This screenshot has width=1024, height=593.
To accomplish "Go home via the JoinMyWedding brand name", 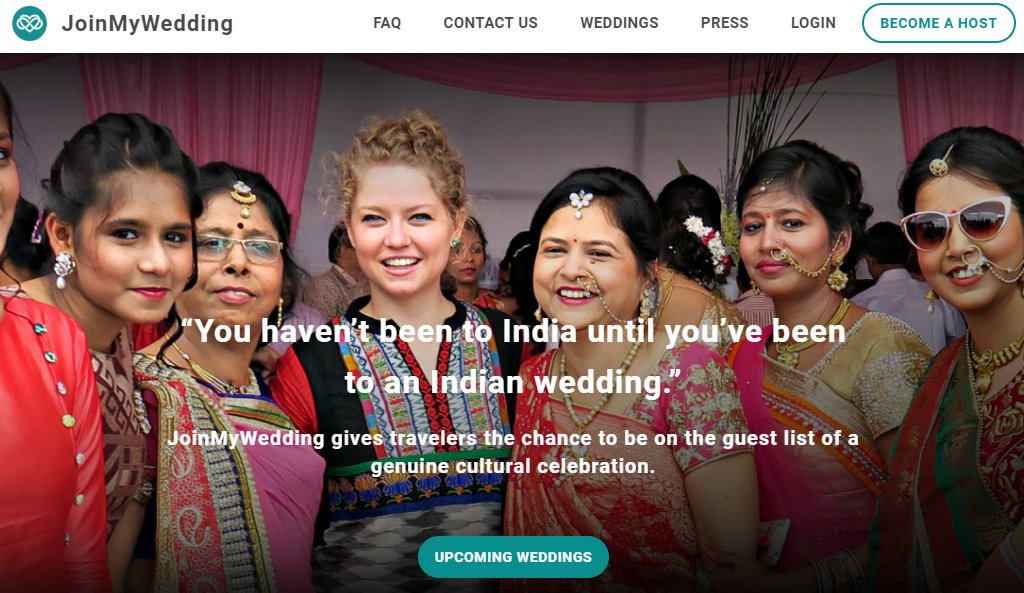I will tap(147, 24).
